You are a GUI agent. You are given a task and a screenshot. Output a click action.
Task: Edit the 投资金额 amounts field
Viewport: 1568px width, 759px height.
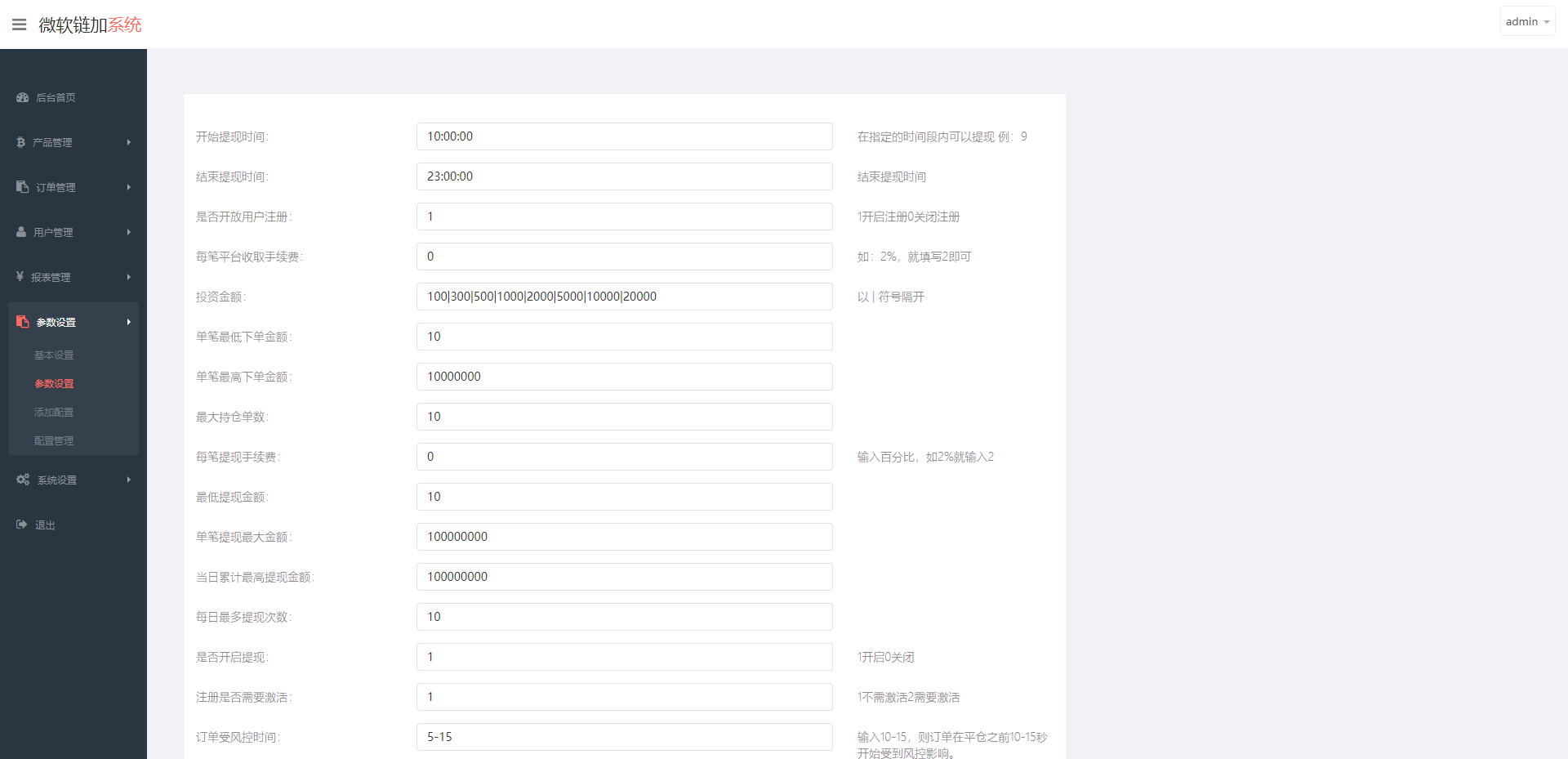(624, 297)
